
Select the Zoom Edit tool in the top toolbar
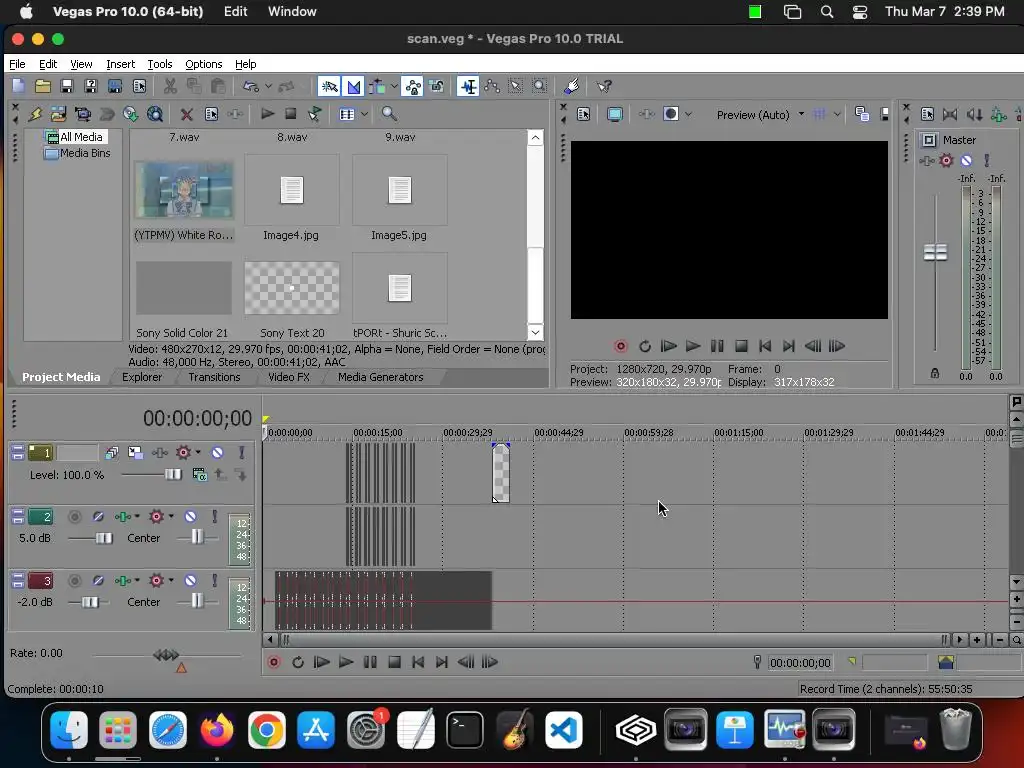[x=539, y=86]
